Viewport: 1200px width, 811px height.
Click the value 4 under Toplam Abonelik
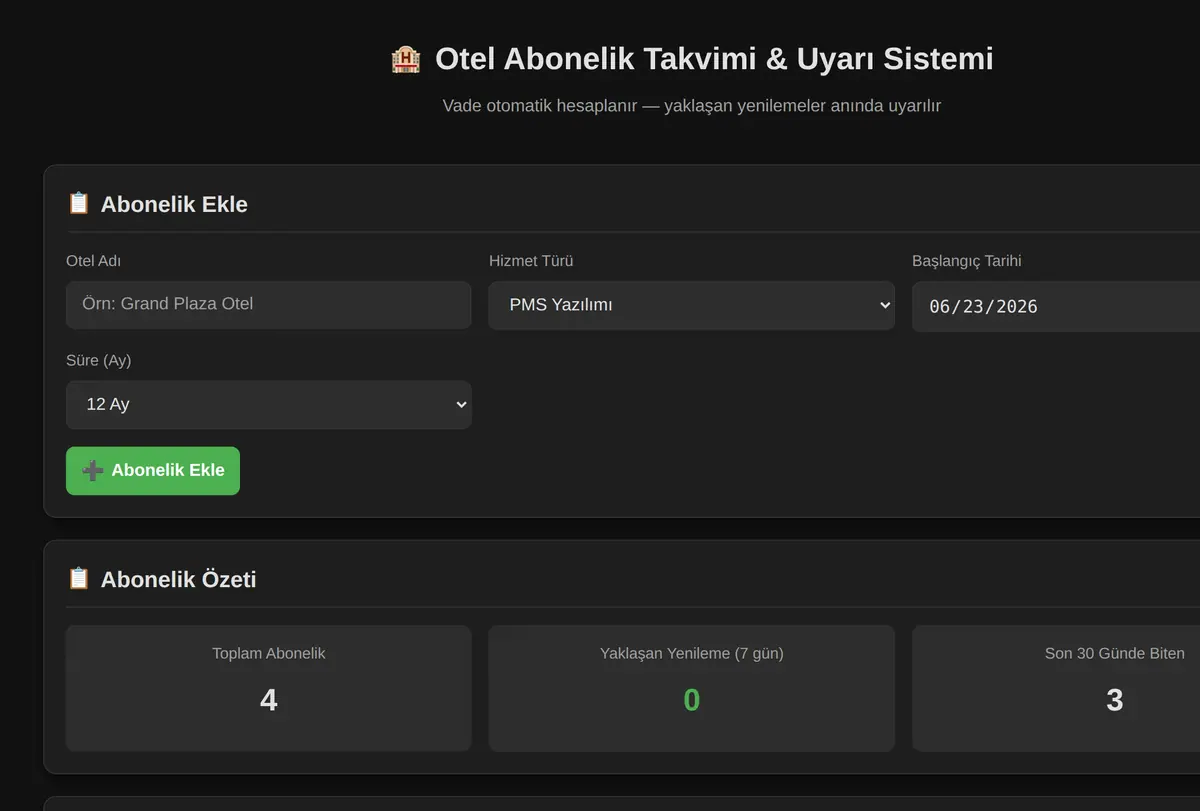(x=268, y=700)
